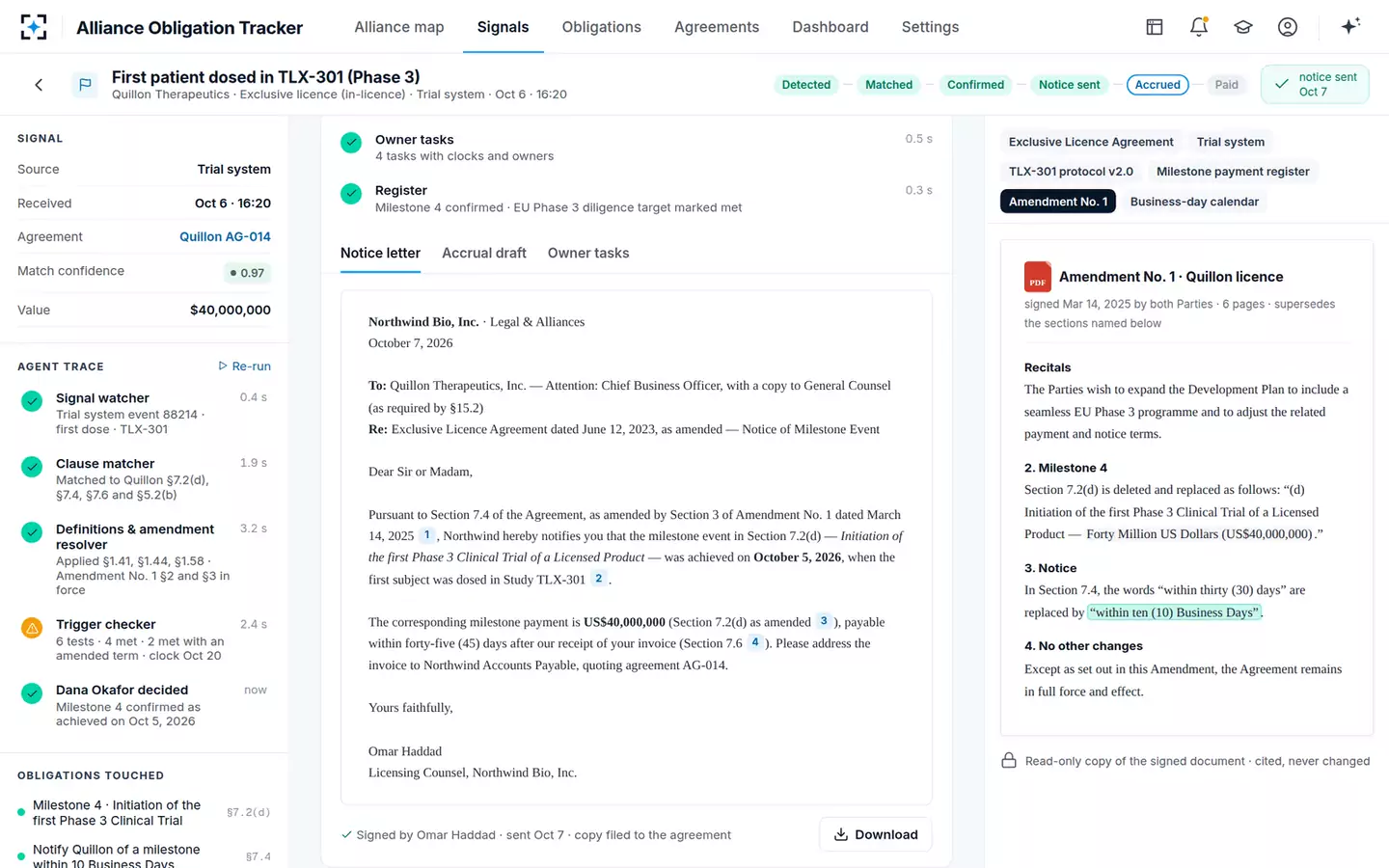
Task: Open the TLX-301 protocol v2.0 chip
Action: point(1071,172)
